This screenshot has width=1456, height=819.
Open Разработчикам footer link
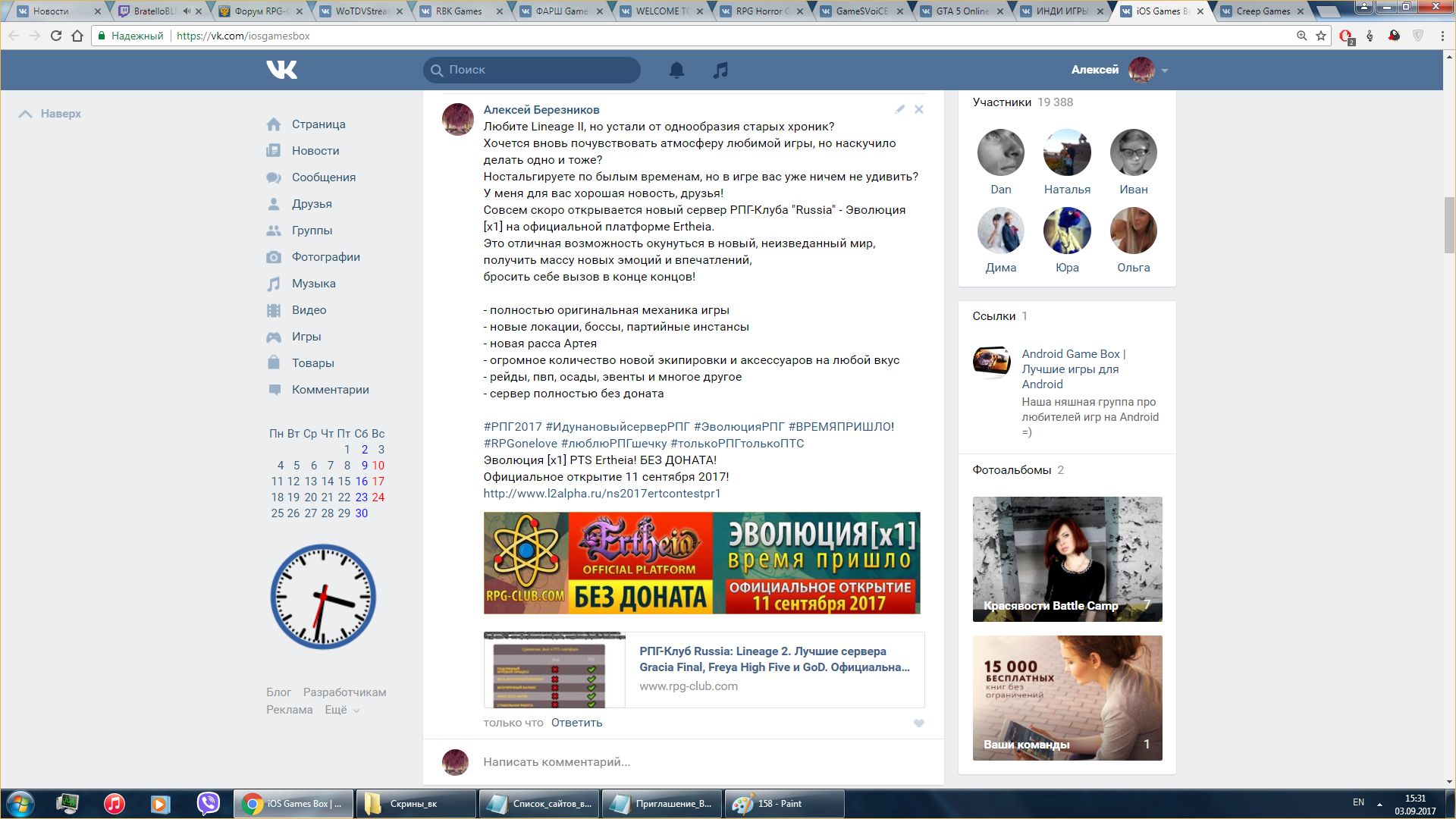344,692
